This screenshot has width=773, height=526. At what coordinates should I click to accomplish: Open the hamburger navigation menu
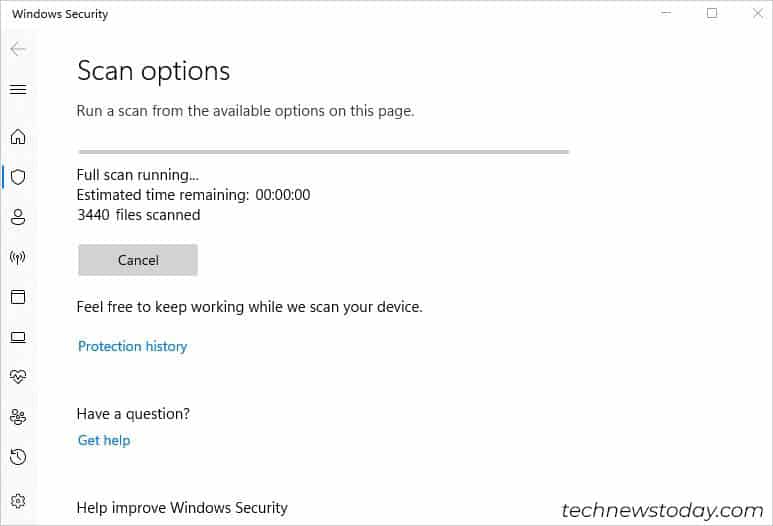tap(18, 89)
